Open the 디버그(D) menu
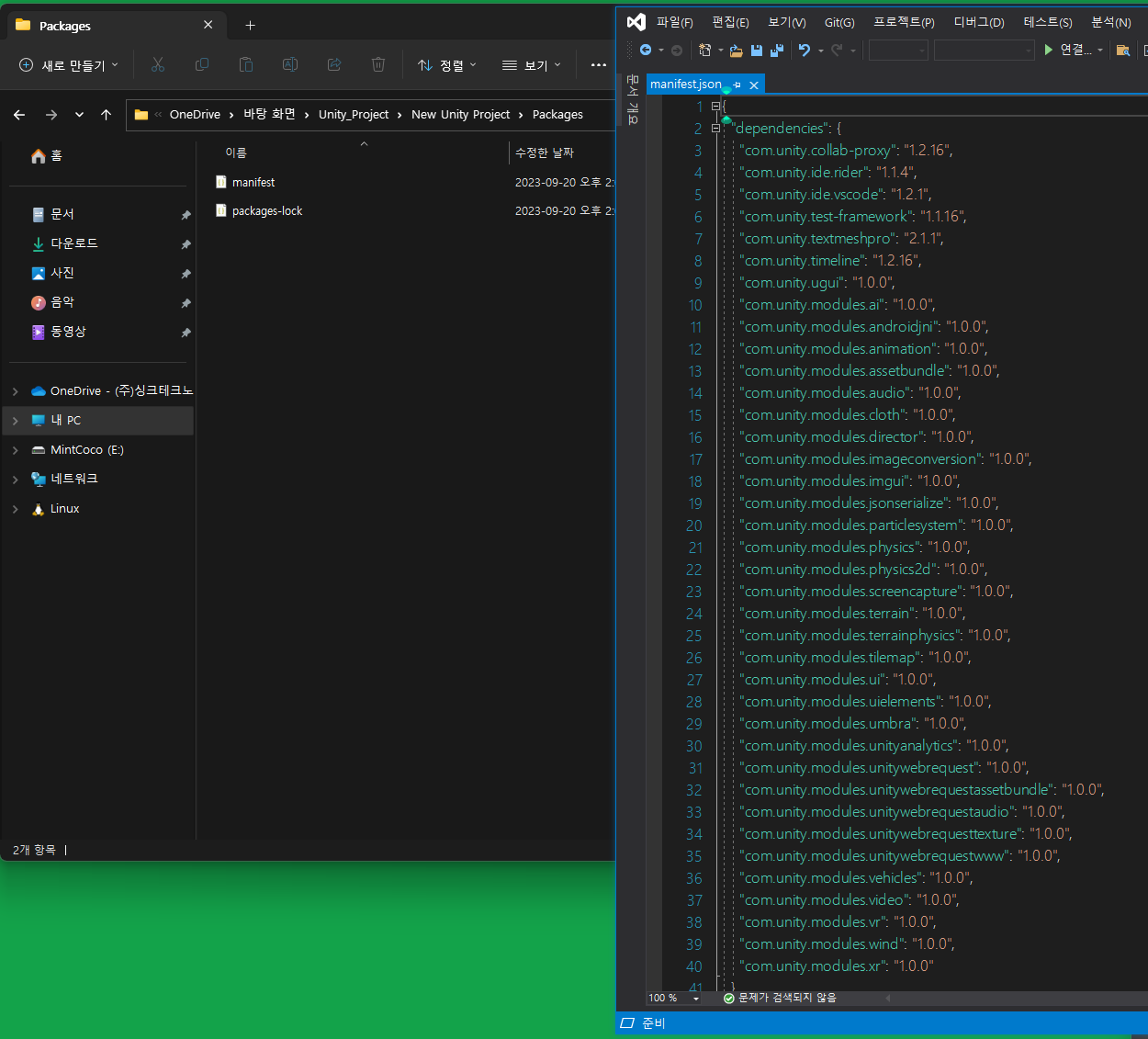 (979, 22)
